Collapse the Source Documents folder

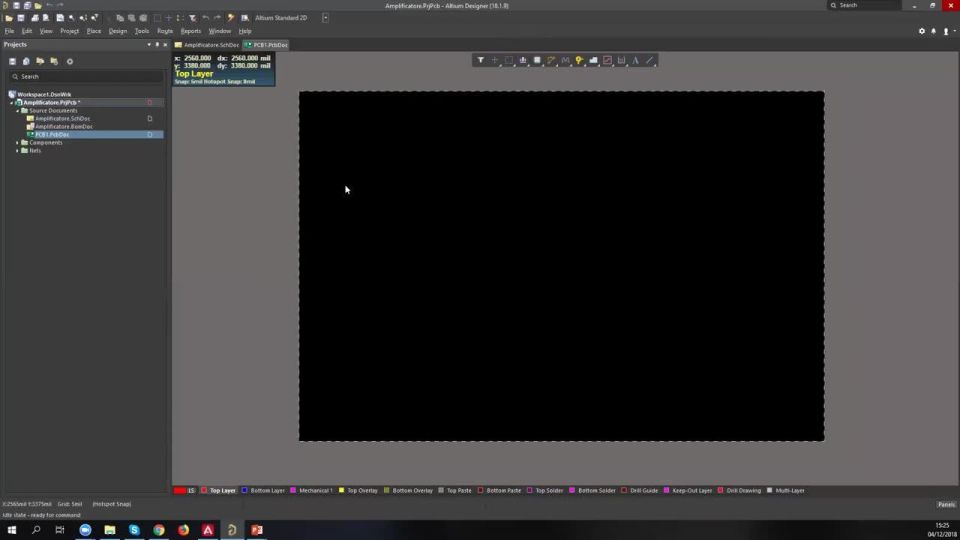(x=18, y=111)
